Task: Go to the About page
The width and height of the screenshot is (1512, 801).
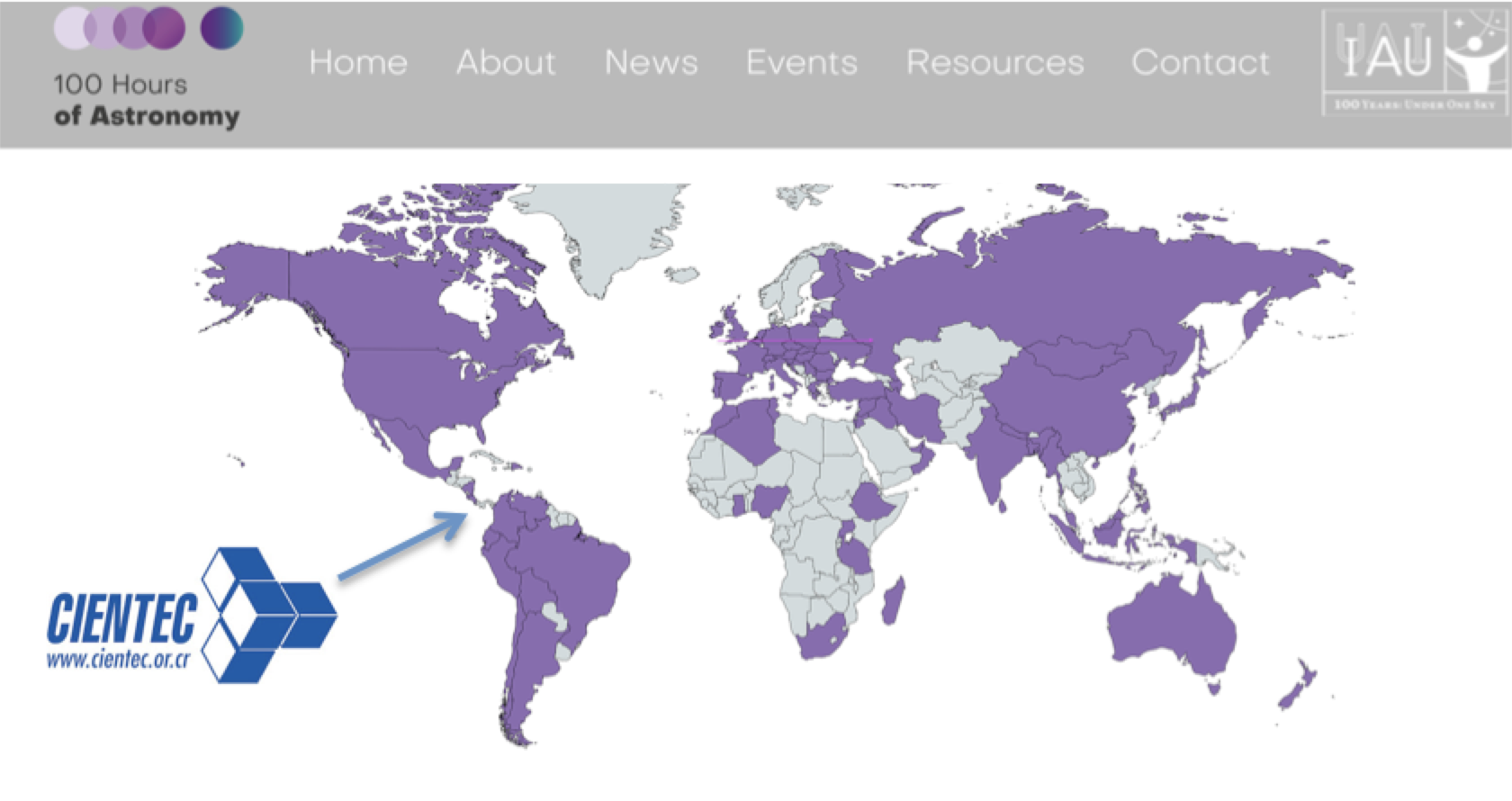Action: pos(506,62)
